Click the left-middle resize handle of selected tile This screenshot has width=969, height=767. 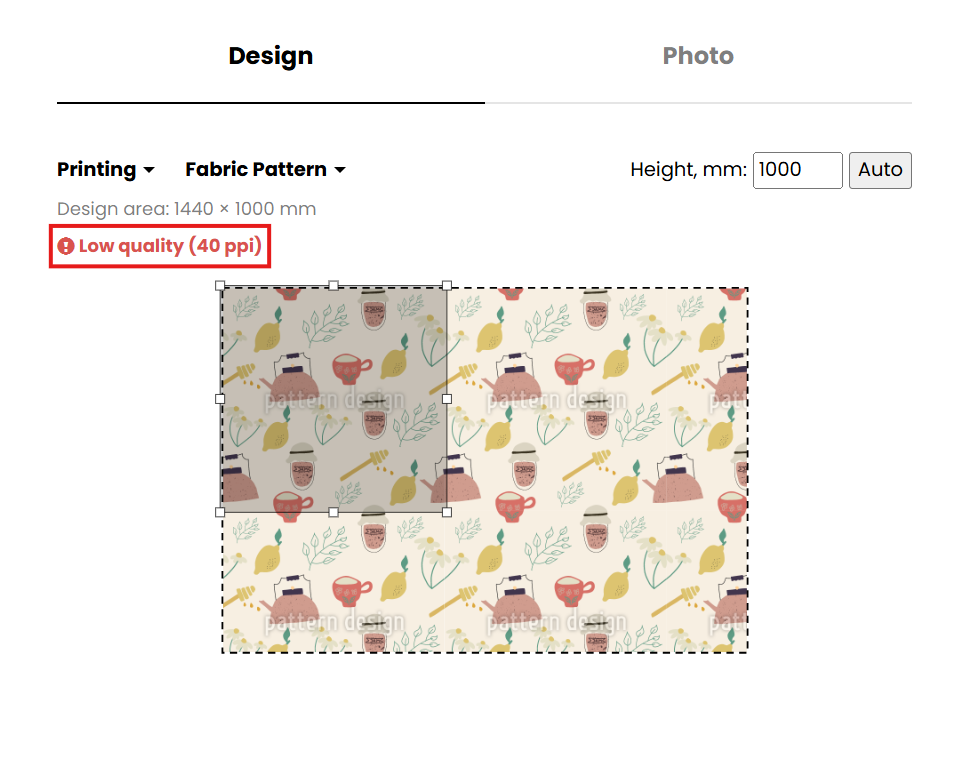[x=220, y=398]
